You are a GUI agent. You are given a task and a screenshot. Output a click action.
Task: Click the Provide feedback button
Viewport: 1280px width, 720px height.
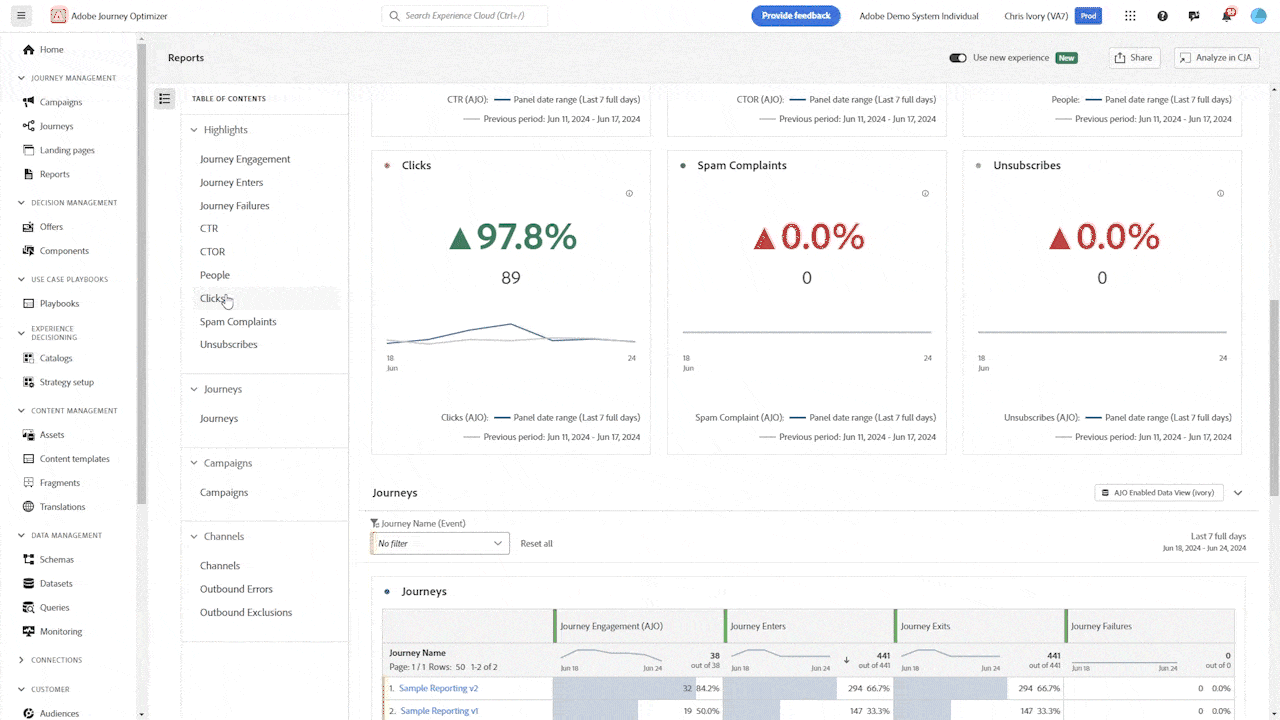click(795, 16)
